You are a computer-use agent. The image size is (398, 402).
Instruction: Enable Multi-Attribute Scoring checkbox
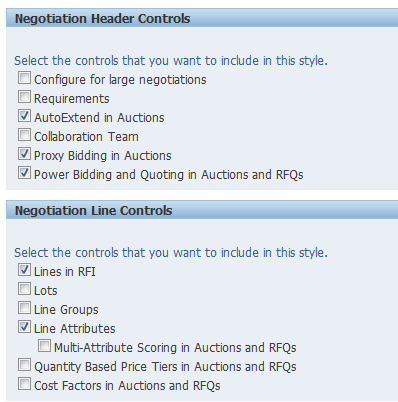point(44,346)
